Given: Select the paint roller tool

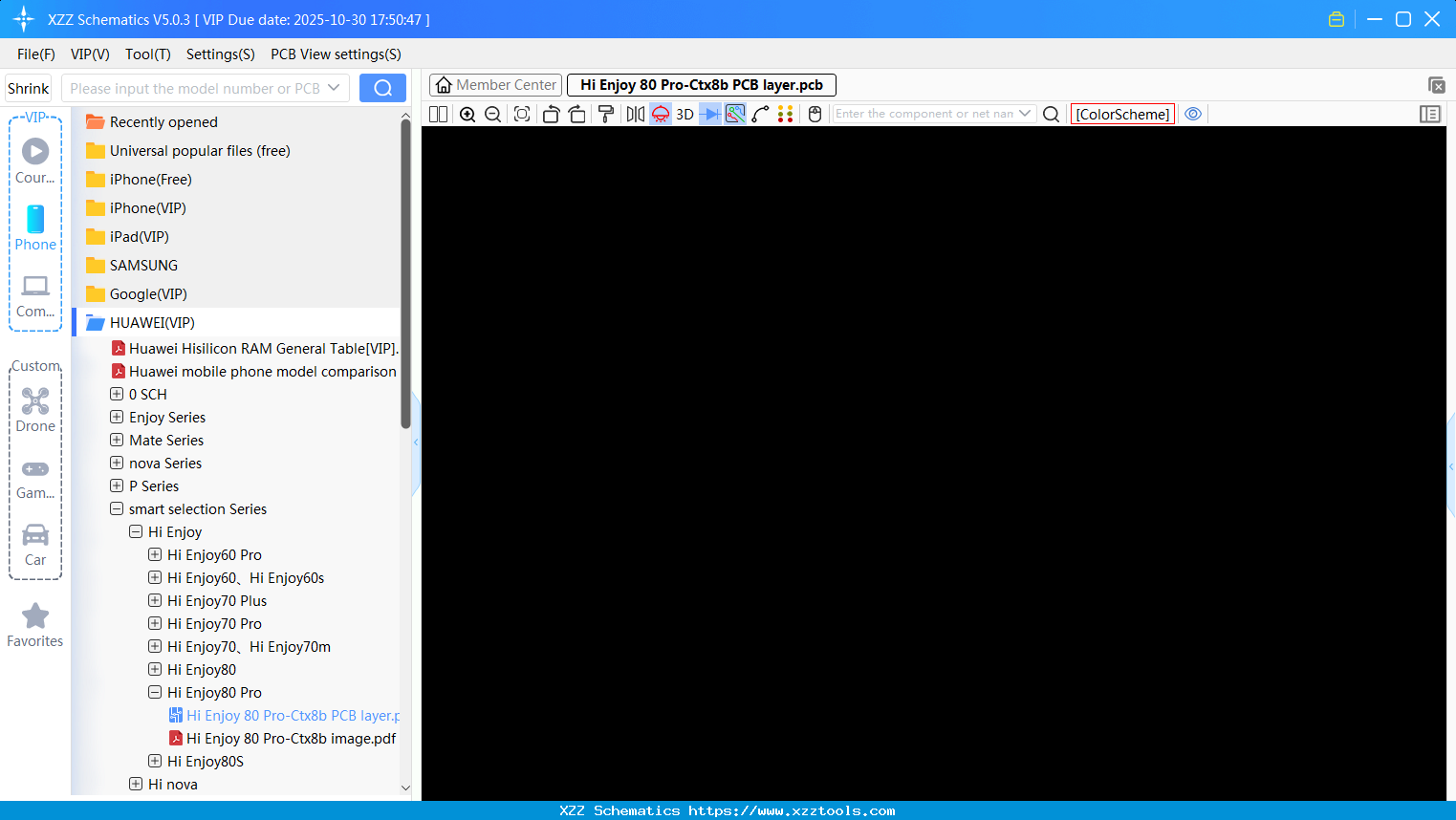Looking at the screenshot, I should click(x=605, y=114).
